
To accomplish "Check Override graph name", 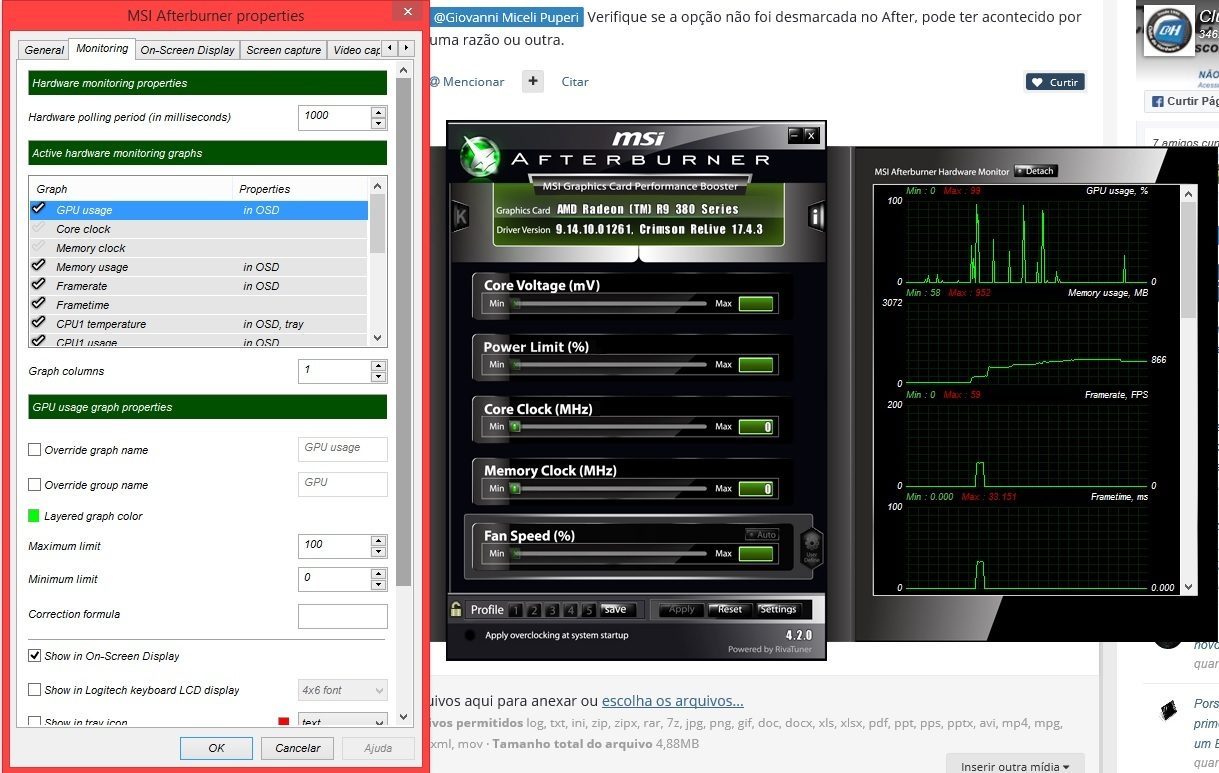I will [x=35, y=450].
